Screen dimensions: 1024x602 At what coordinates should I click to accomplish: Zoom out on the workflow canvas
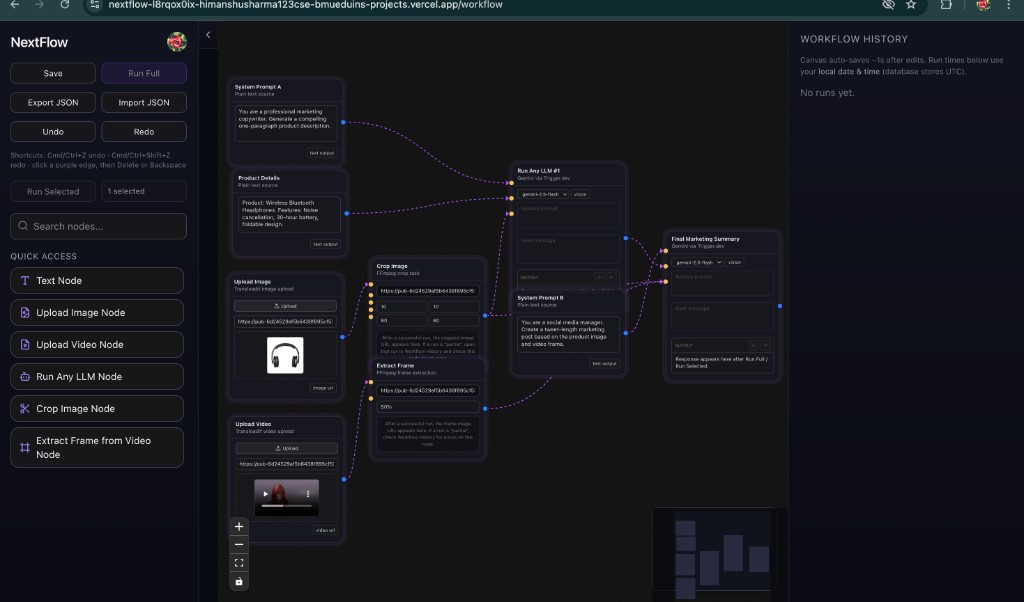coord(239,545)
